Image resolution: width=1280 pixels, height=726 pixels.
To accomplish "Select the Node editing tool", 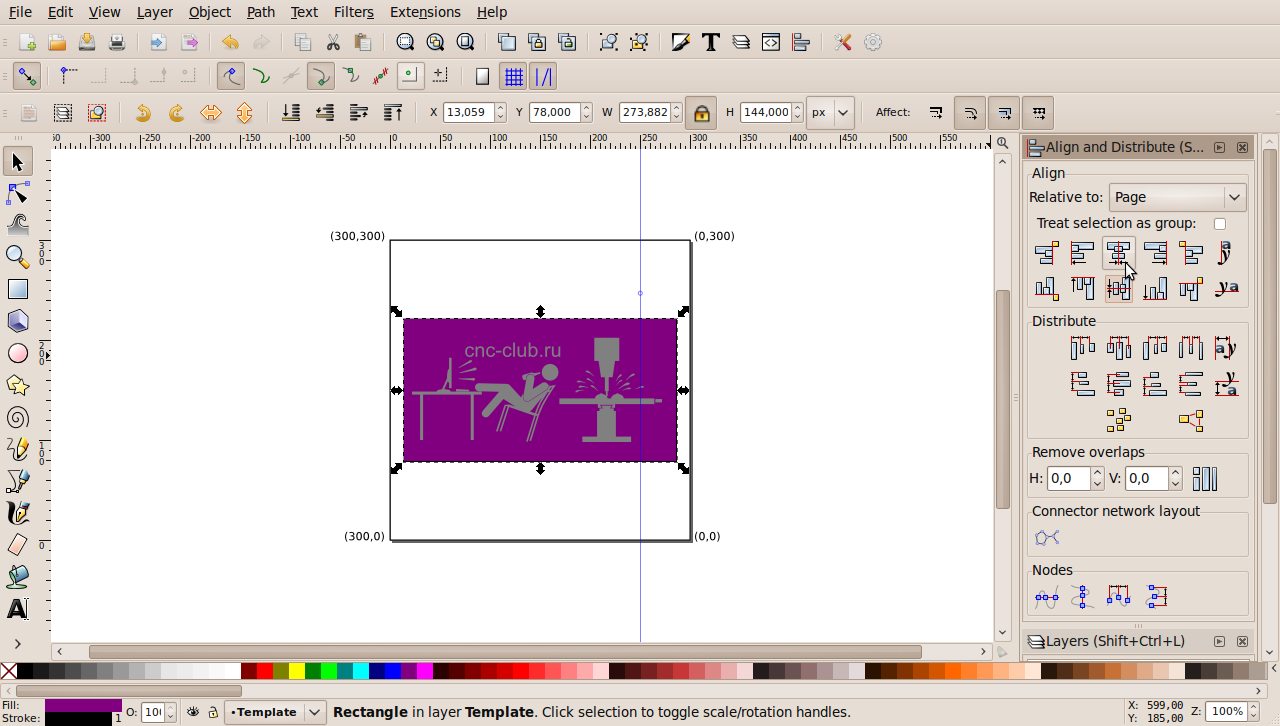I will (17, 193).
